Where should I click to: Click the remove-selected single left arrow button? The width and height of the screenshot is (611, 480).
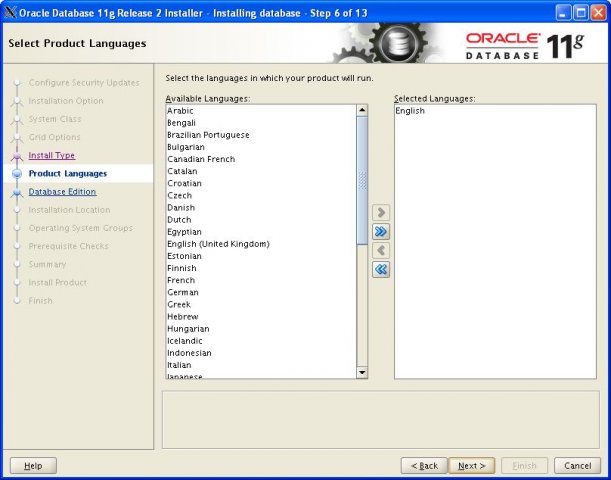[381, 250]
